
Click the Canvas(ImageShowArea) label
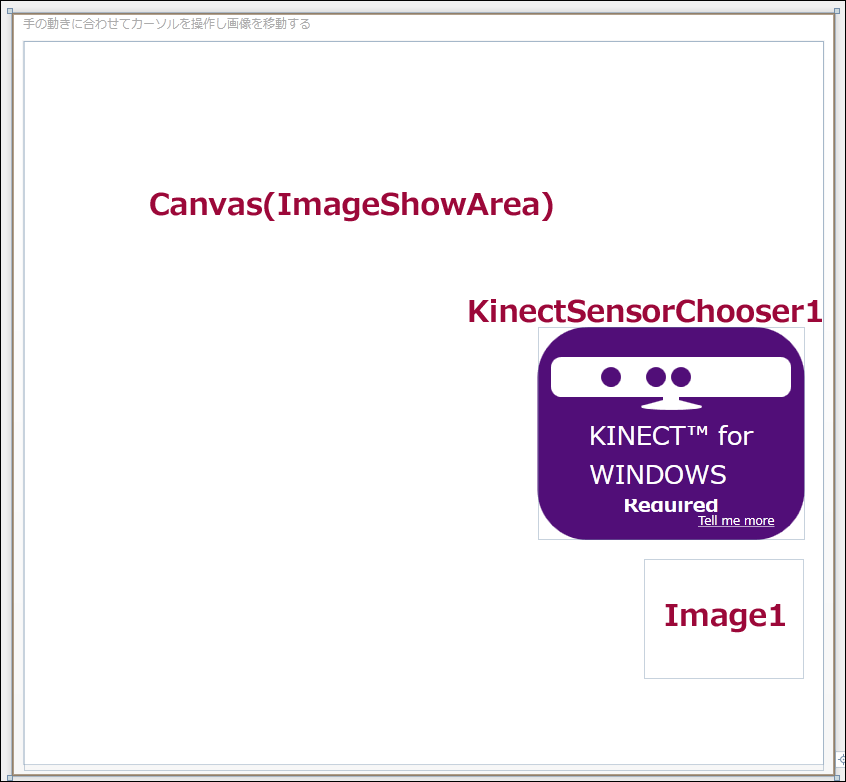click(x=351, y=205)
